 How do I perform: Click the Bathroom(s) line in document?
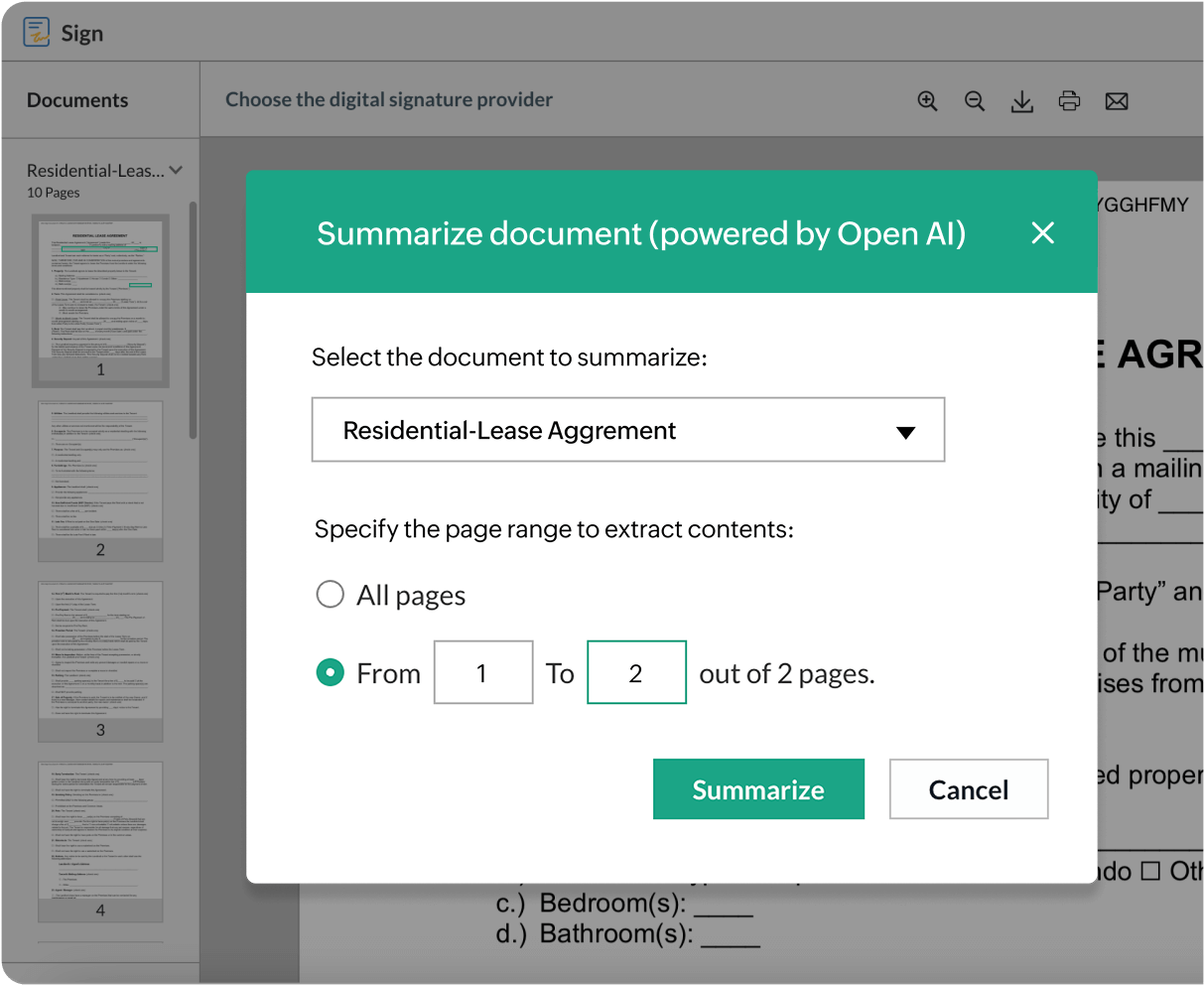[628, 934]
